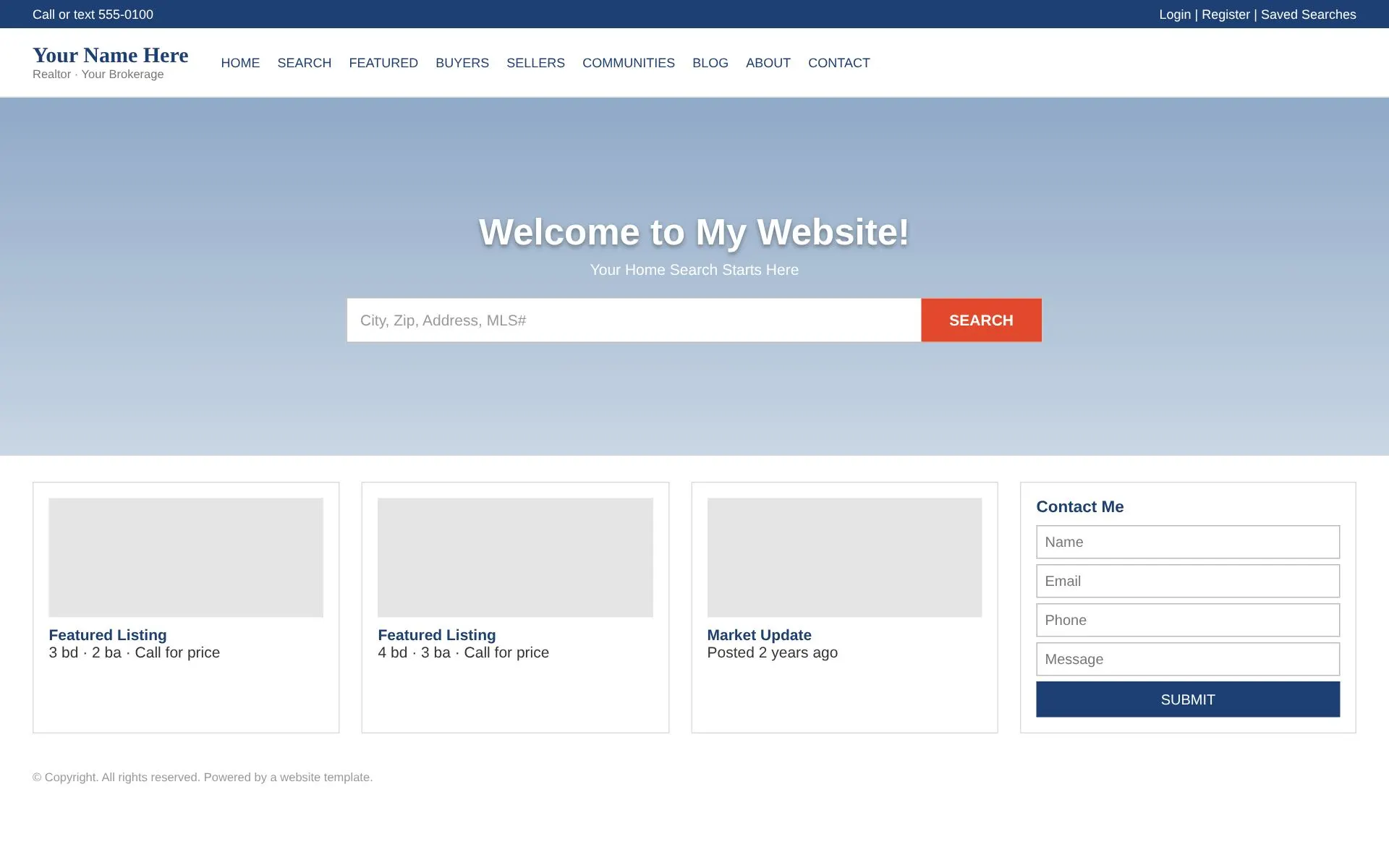Click 'Your Home Search Starts Here' subtitle

pos(694,270)
